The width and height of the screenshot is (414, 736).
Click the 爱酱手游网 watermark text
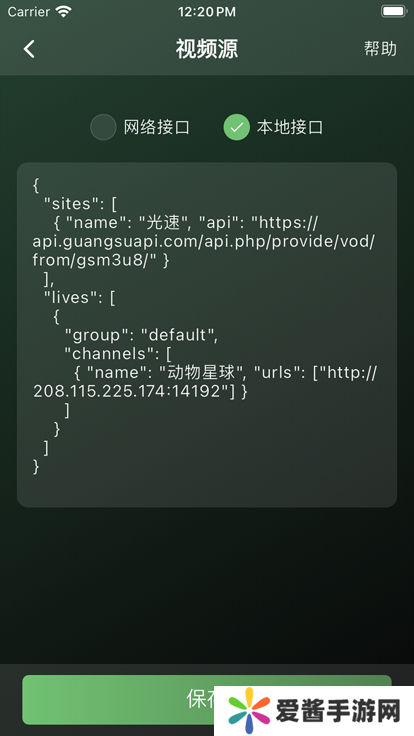tap(338, 712)
